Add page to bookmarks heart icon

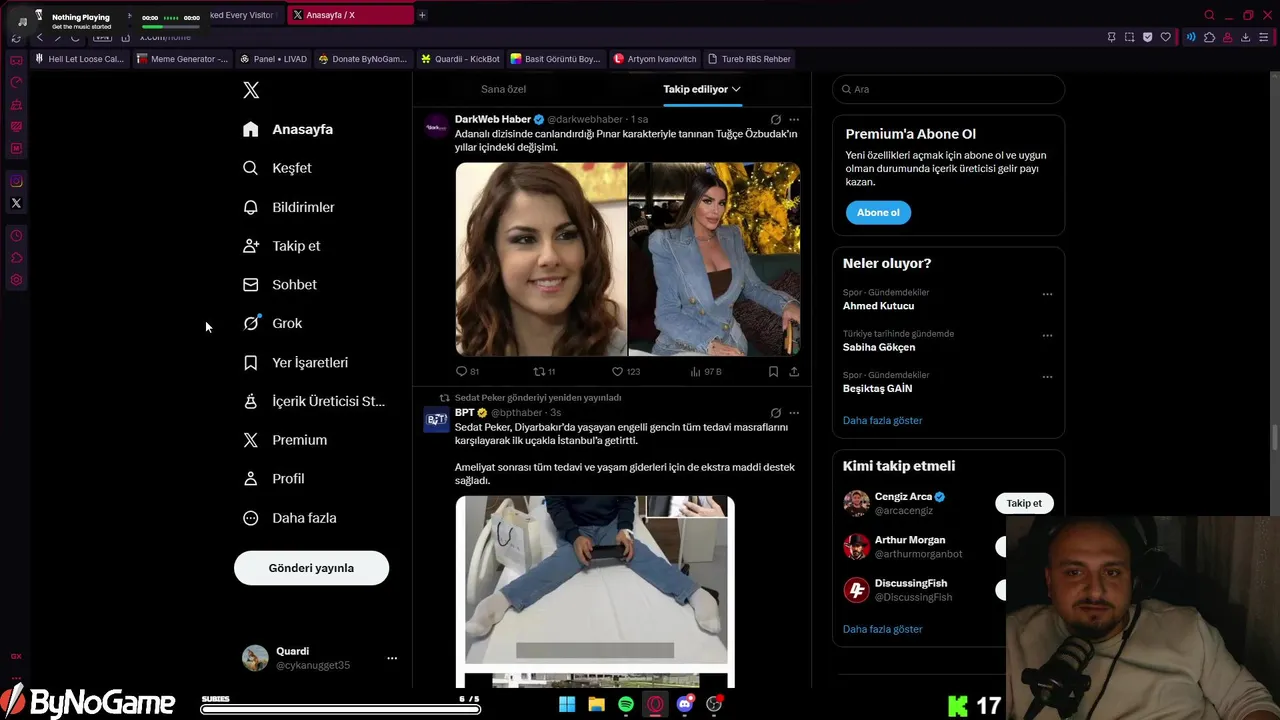tap(1165, 37)
